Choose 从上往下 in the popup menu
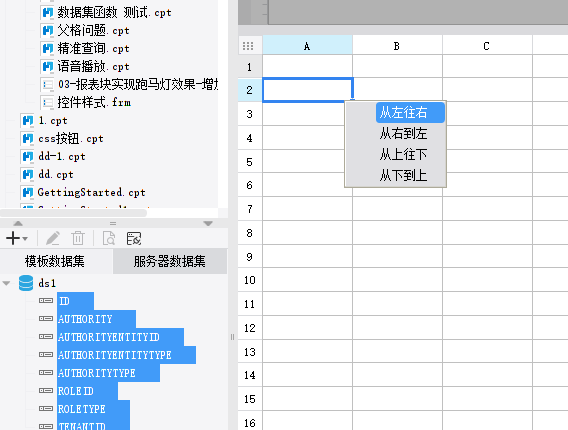This screenshot has height=430, width=568. point(403,155)
